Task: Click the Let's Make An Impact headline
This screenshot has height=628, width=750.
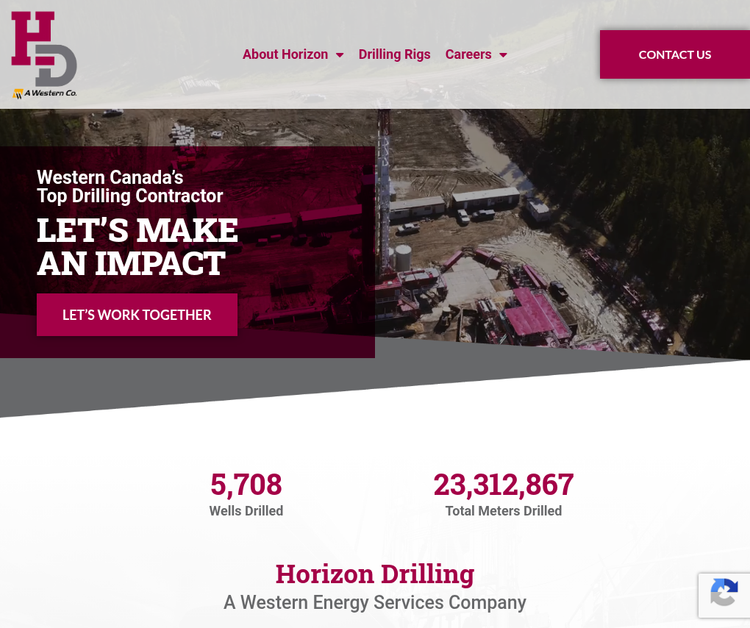Action: (137, 247)
